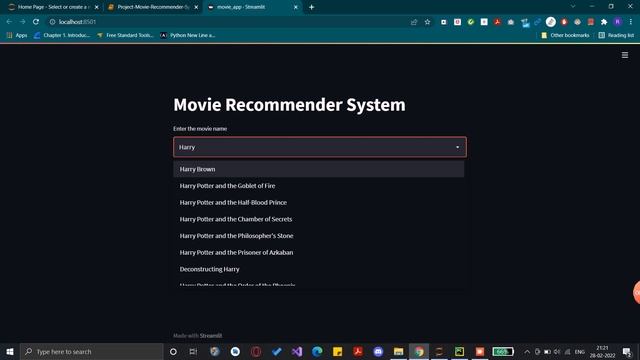Choose Harry Potter and the Philosopher's Stone
The height and width of the screenshot is (360, 640).
[x=318, y=236]
